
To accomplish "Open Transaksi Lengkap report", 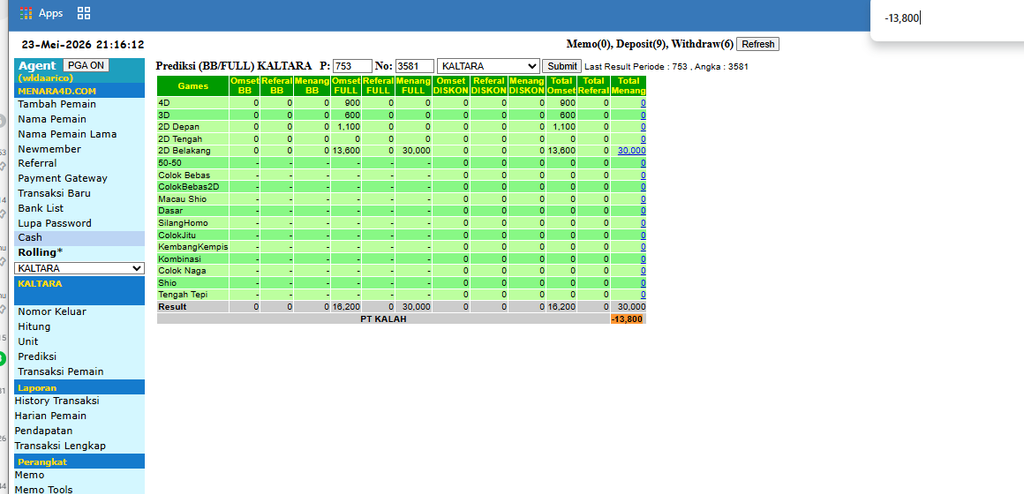I will point(60,446).
